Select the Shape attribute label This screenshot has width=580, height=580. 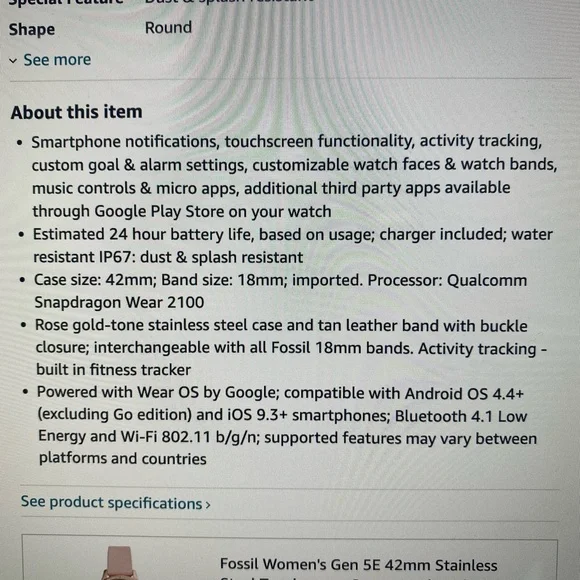point(32,30)
